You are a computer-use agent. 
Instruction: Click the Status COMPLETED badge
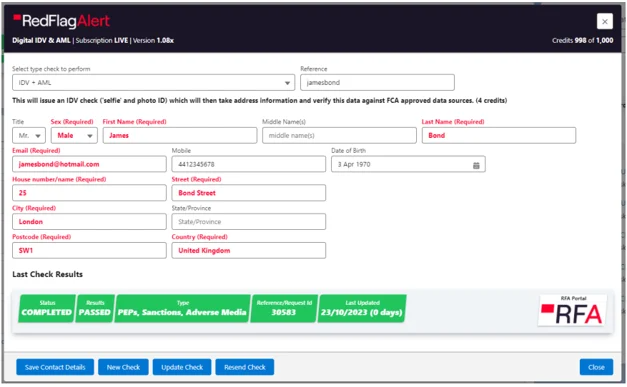tap(47, 308)
